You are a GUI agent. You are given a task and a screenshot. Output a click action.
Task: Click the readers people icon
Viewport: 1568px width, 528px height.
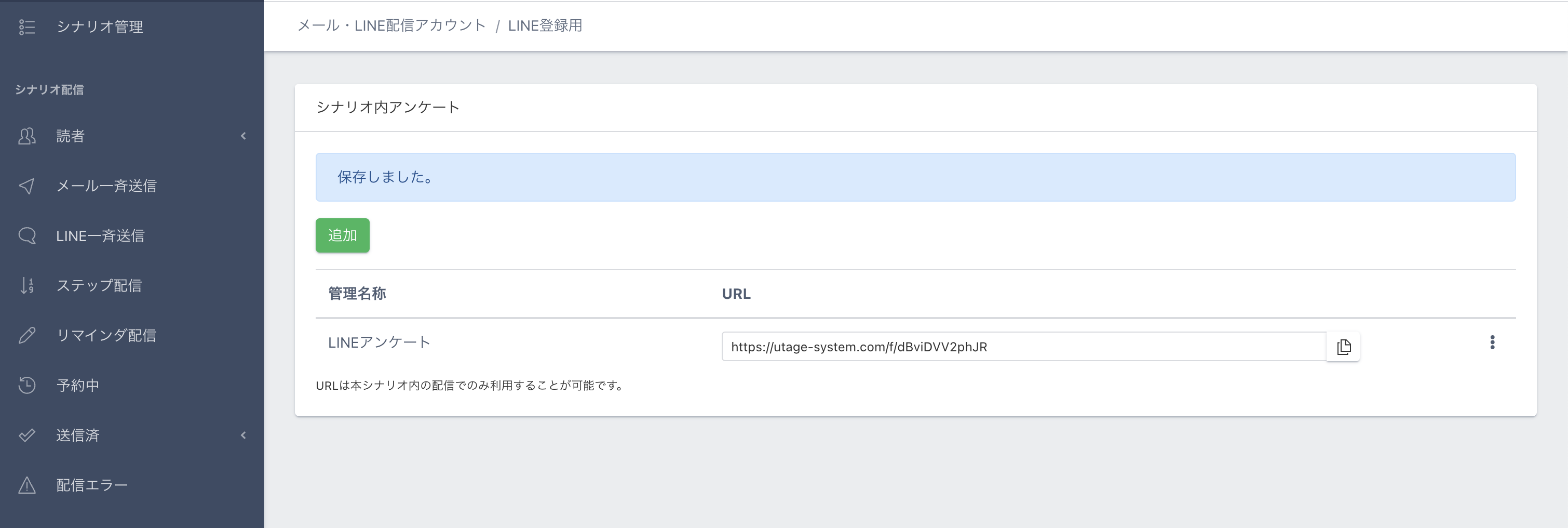coord(27,136)
